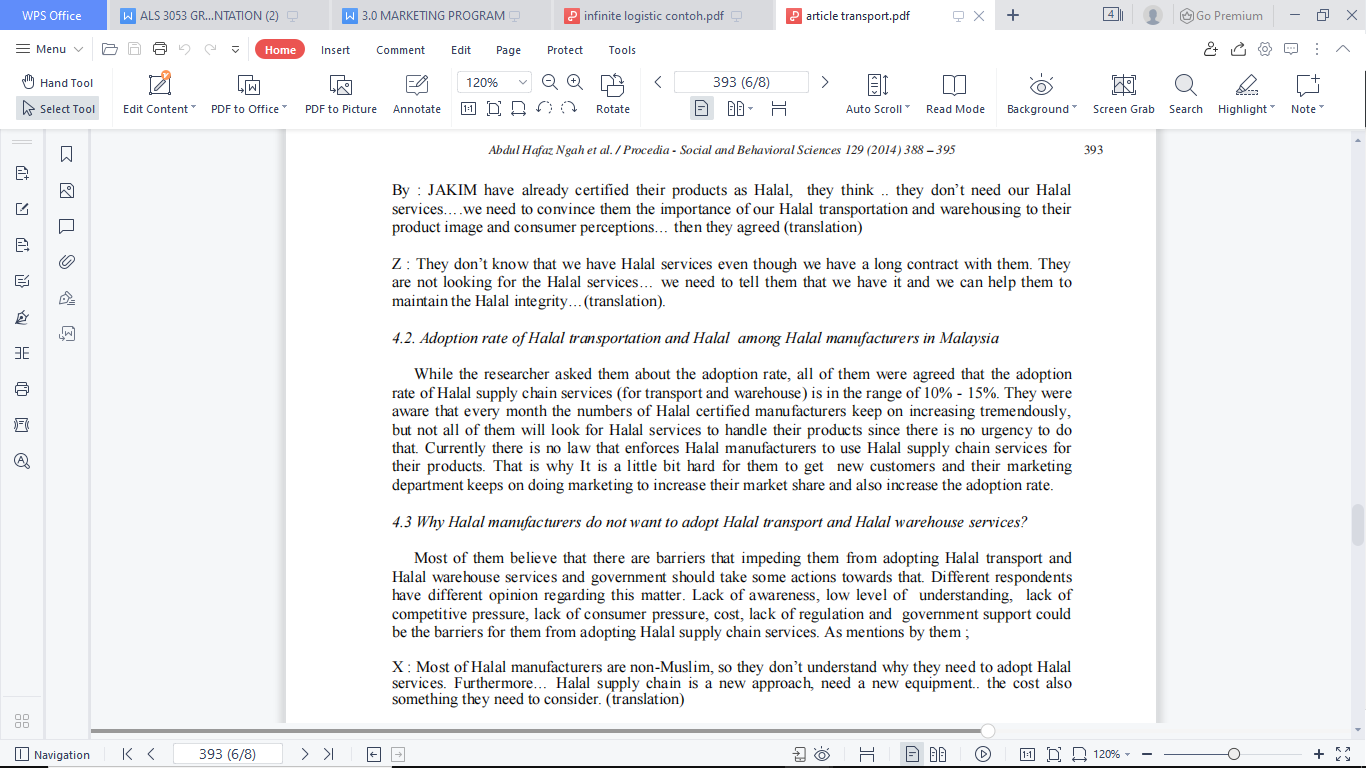Share the document via share icon
1366x768 pixels.
pyautogui.click(x=1238, y=49)
